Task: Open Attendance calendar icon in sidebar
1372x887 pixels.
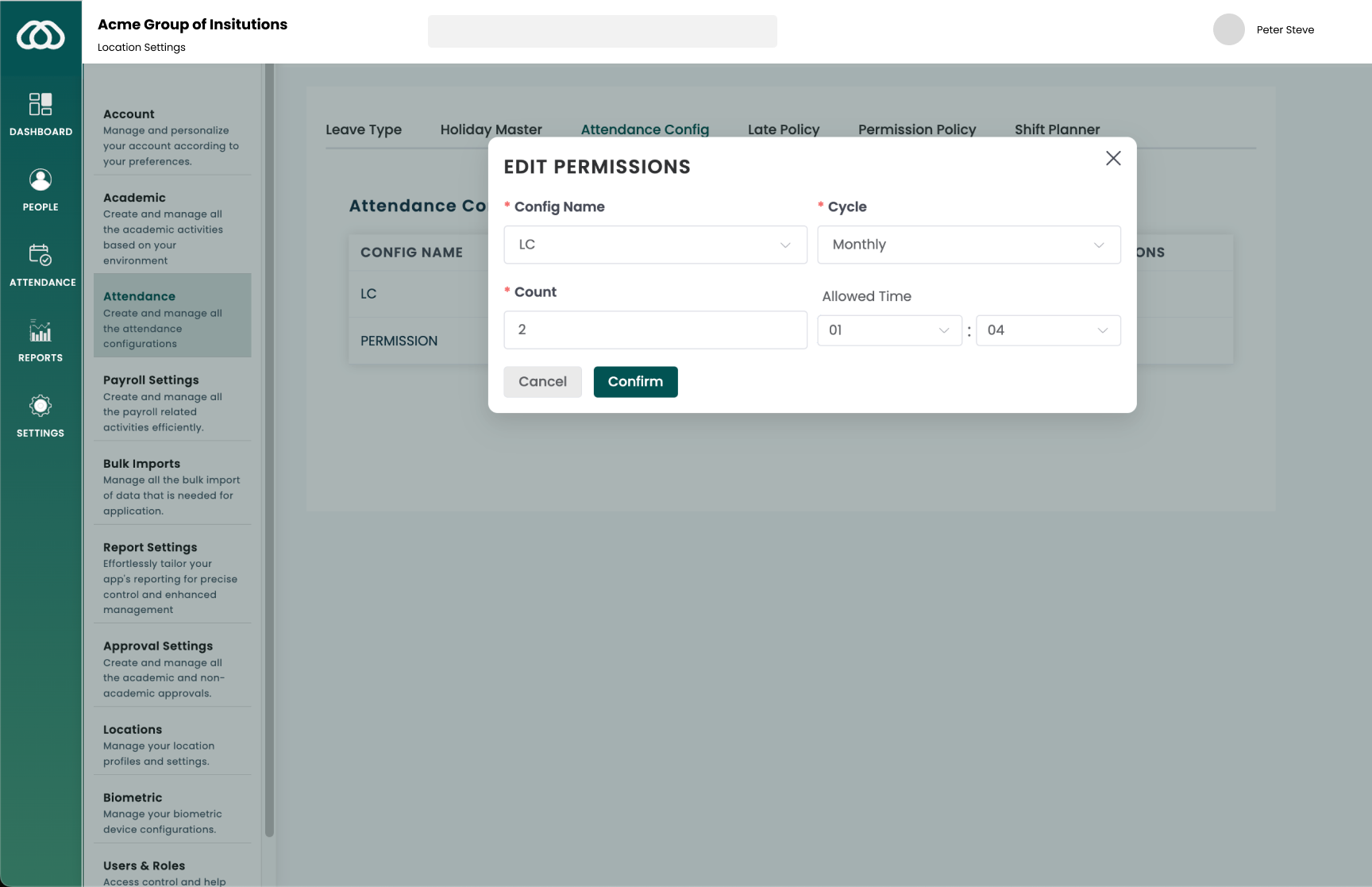Action: [x=40, y=255]
